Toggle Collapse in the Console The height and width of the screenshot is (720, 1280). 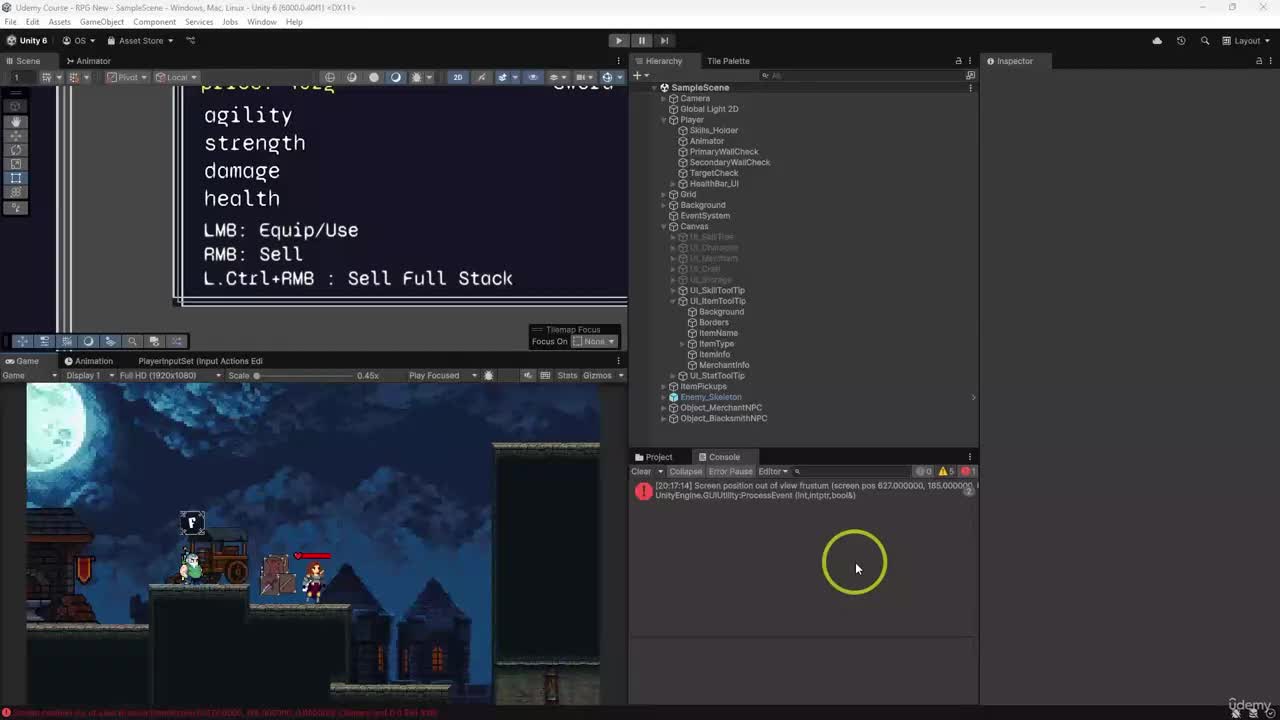686,472
